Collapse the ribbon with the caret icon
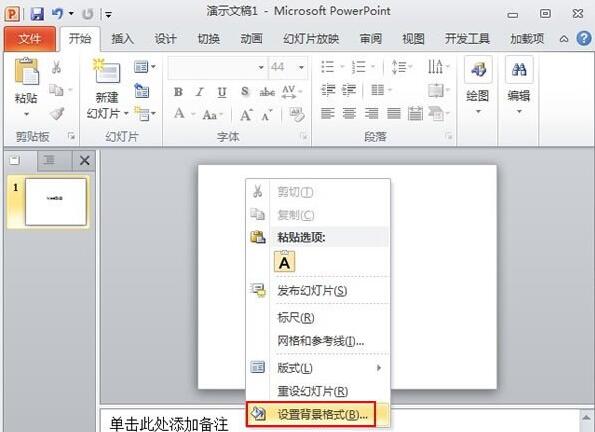595x432 pixels. [x=564, y=39]
